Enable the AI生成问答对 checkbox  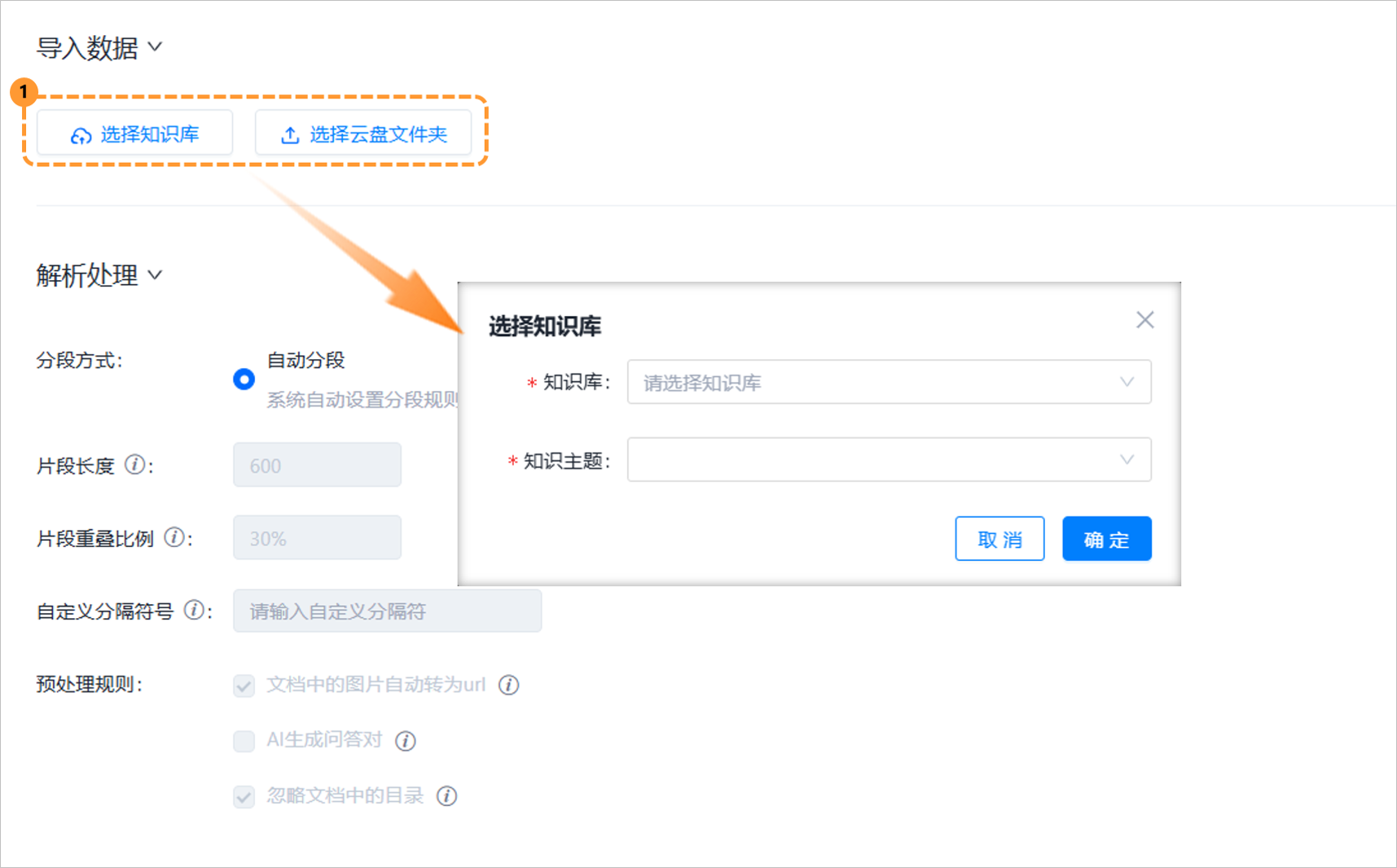(x=244, y=741)
